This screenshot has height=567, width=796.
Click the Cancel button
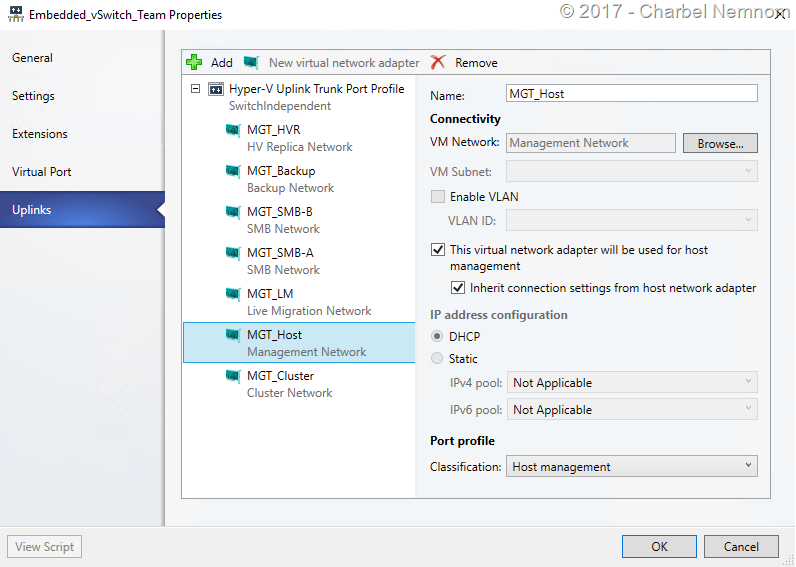(x=741, y=546)
